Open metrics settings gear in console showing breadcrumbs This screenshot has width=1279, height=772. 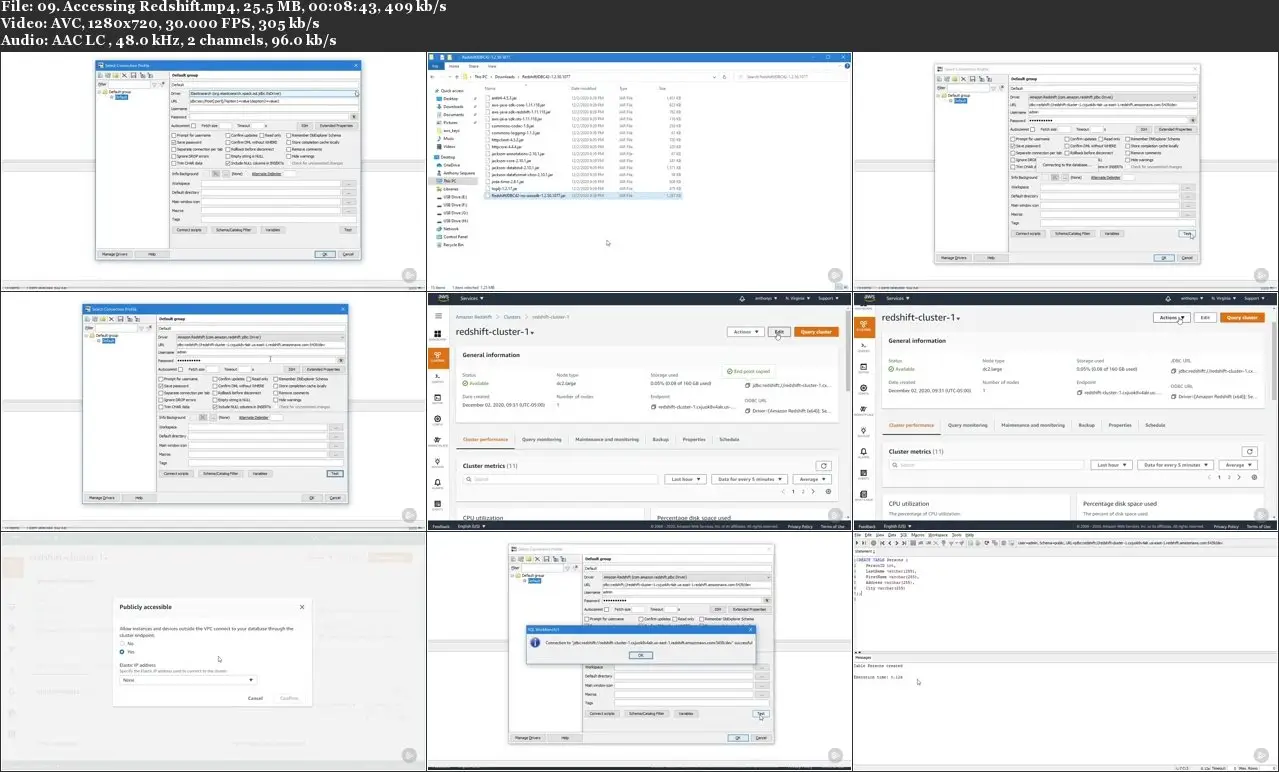tap(829, 492)
